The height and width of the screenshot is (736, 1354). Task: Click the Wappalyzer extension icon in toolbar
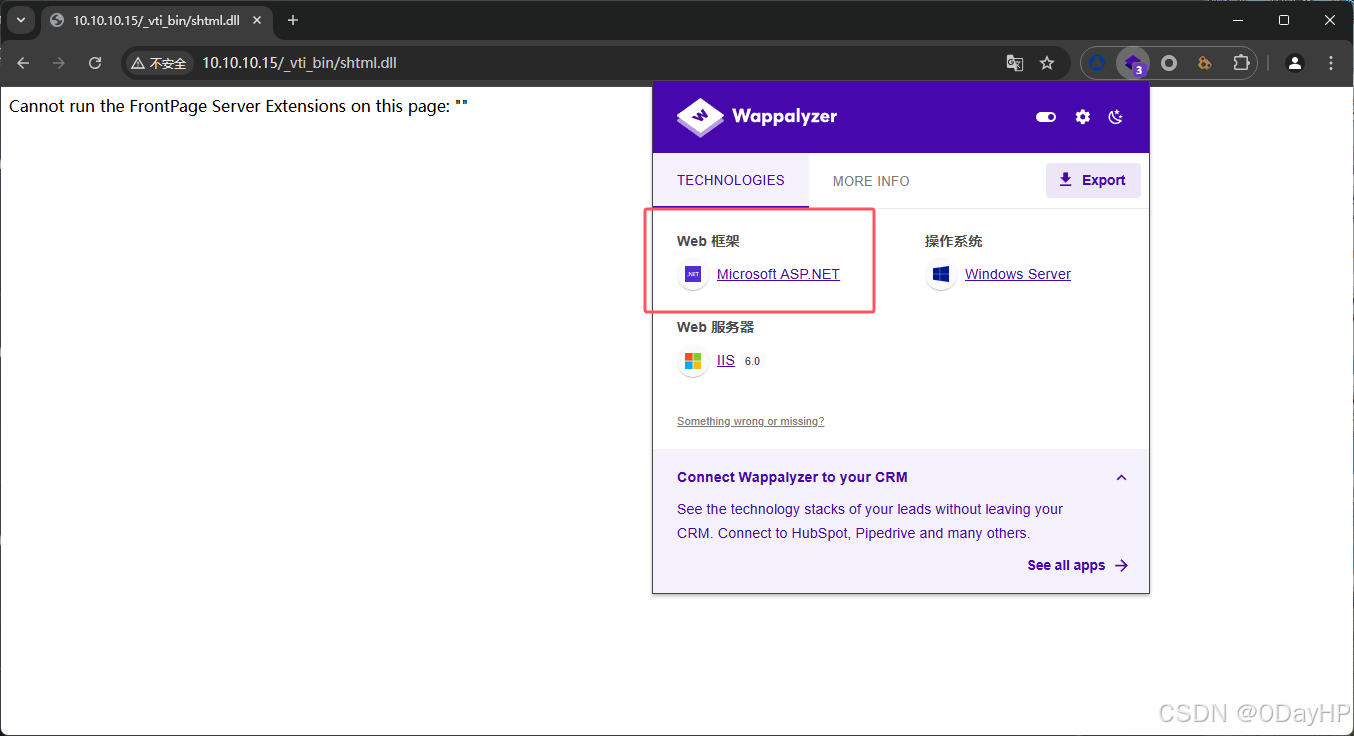coord(1133,63)
